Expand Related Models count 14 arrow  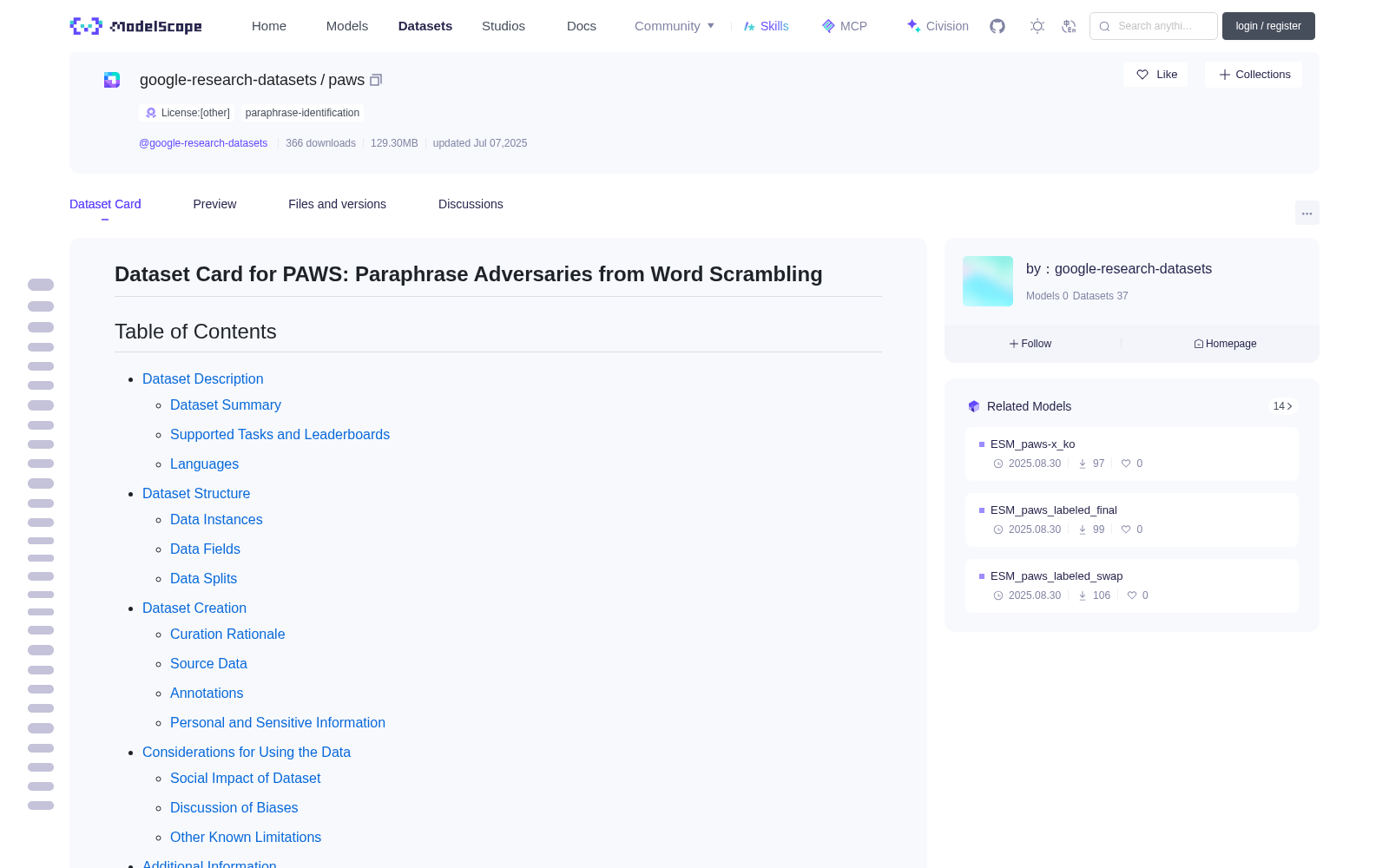point(1283,406)
